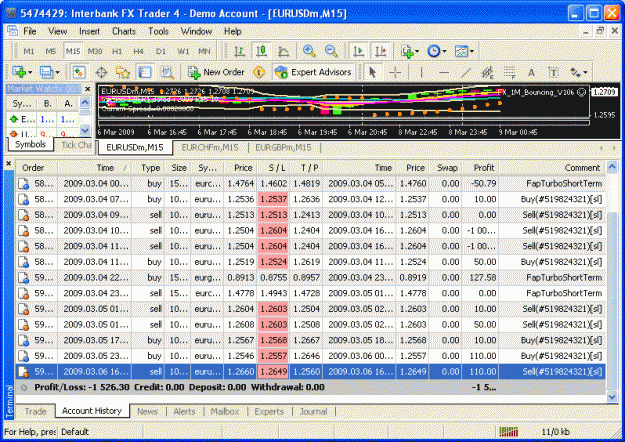The image size is (625, 442).
Task: Switch to the Trade tab
Action: (35, 411)
